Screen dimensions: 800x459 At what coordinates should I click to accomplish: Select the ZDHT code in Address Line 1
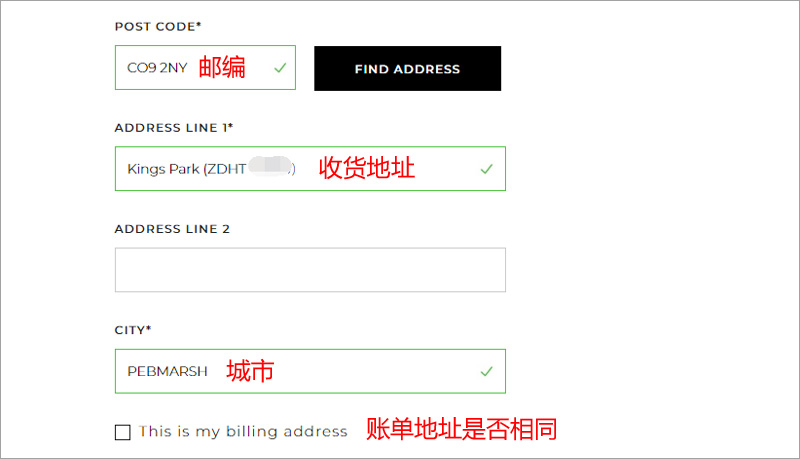pos(226,169)
